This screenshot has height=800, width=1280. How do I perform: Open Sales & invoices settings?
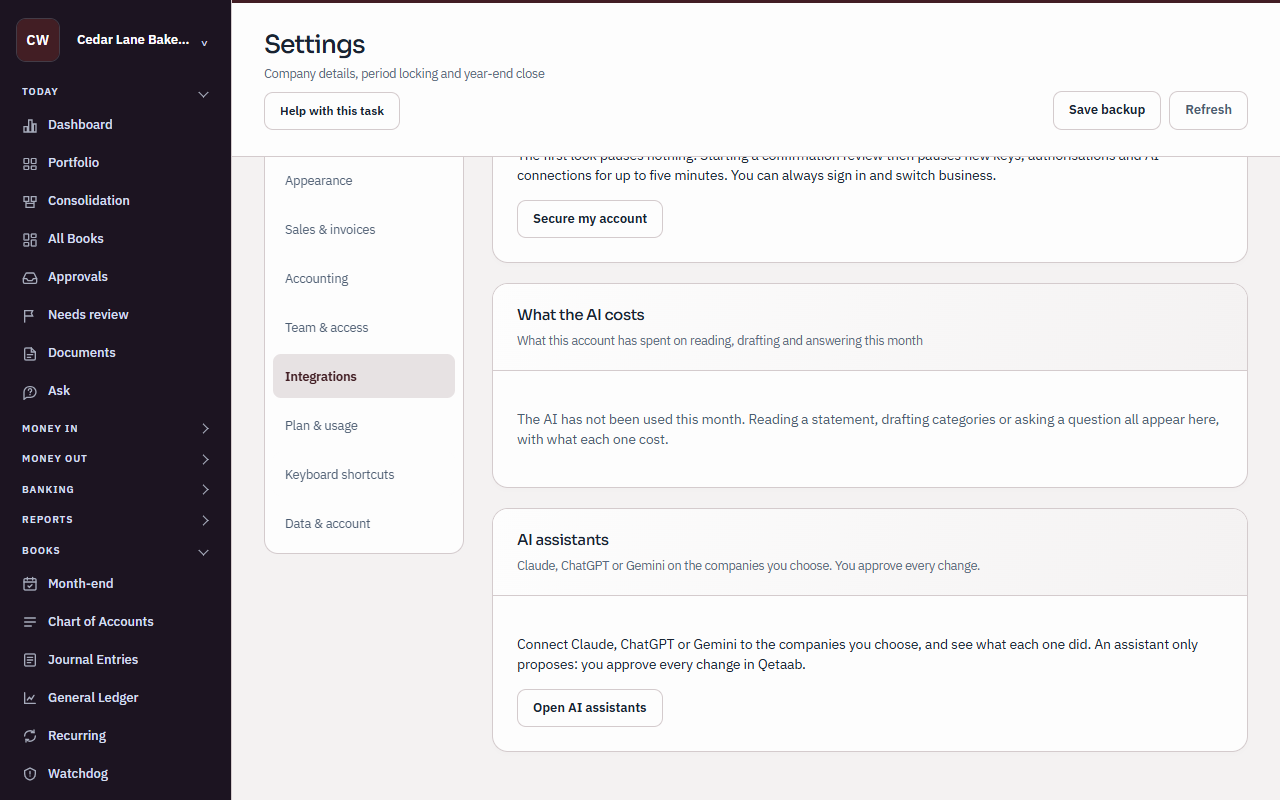364,230
